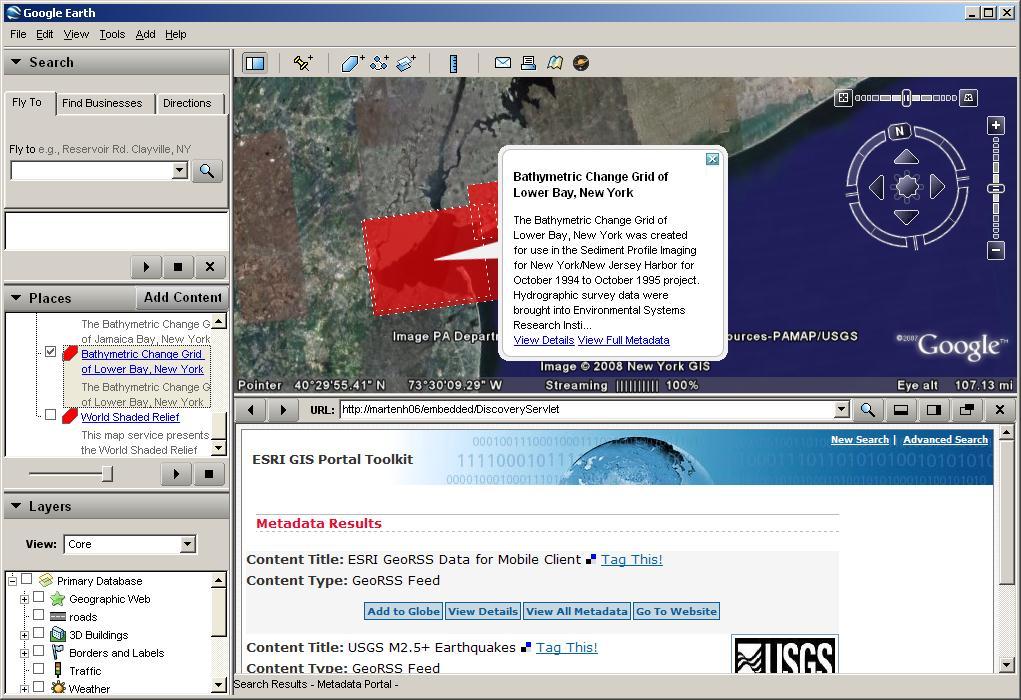Enable the Weather layer checkbox

coord(38,686)
